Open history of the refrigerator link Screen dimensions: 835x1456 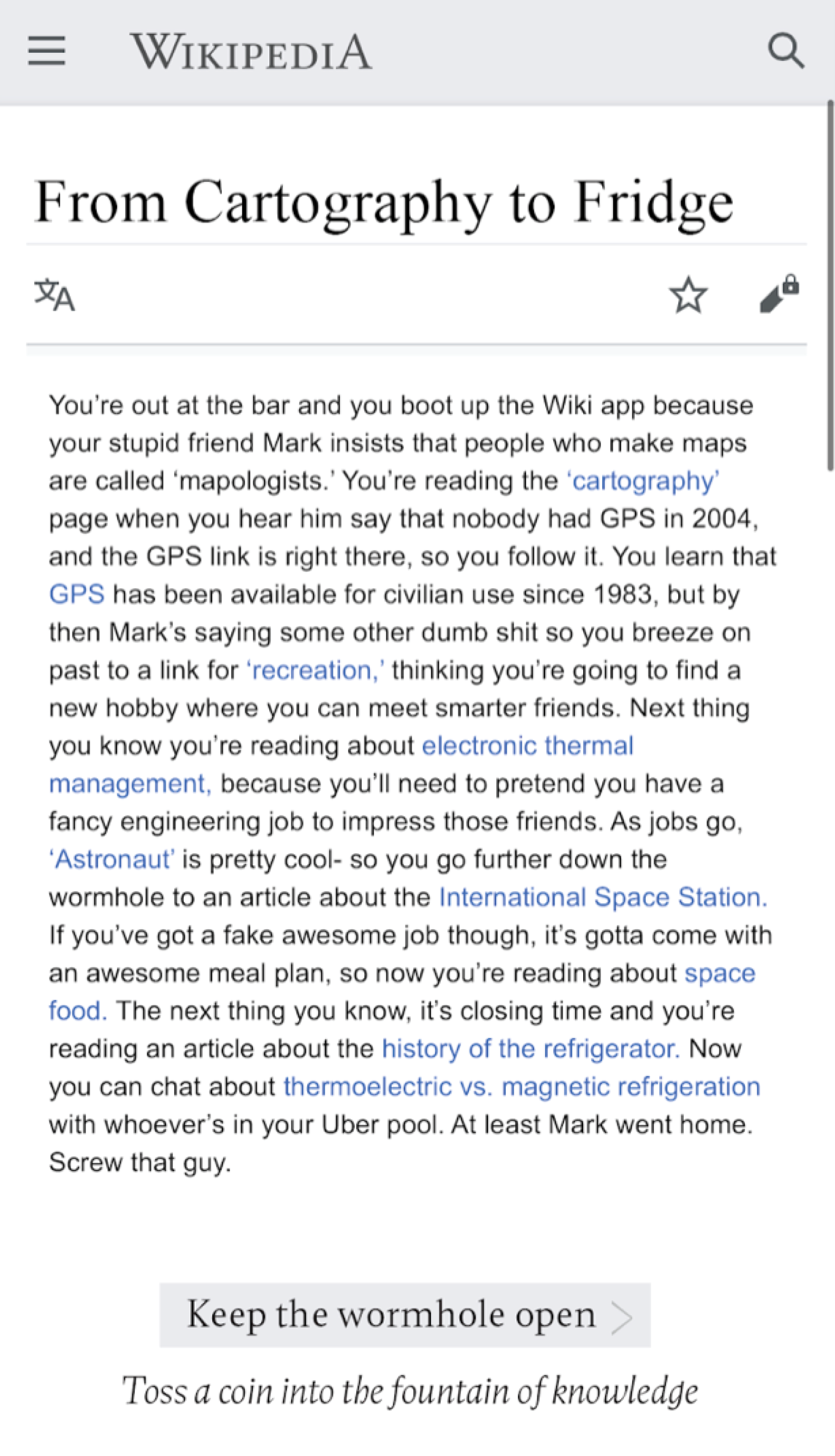pyautogui.click(x=531, y=1048)
